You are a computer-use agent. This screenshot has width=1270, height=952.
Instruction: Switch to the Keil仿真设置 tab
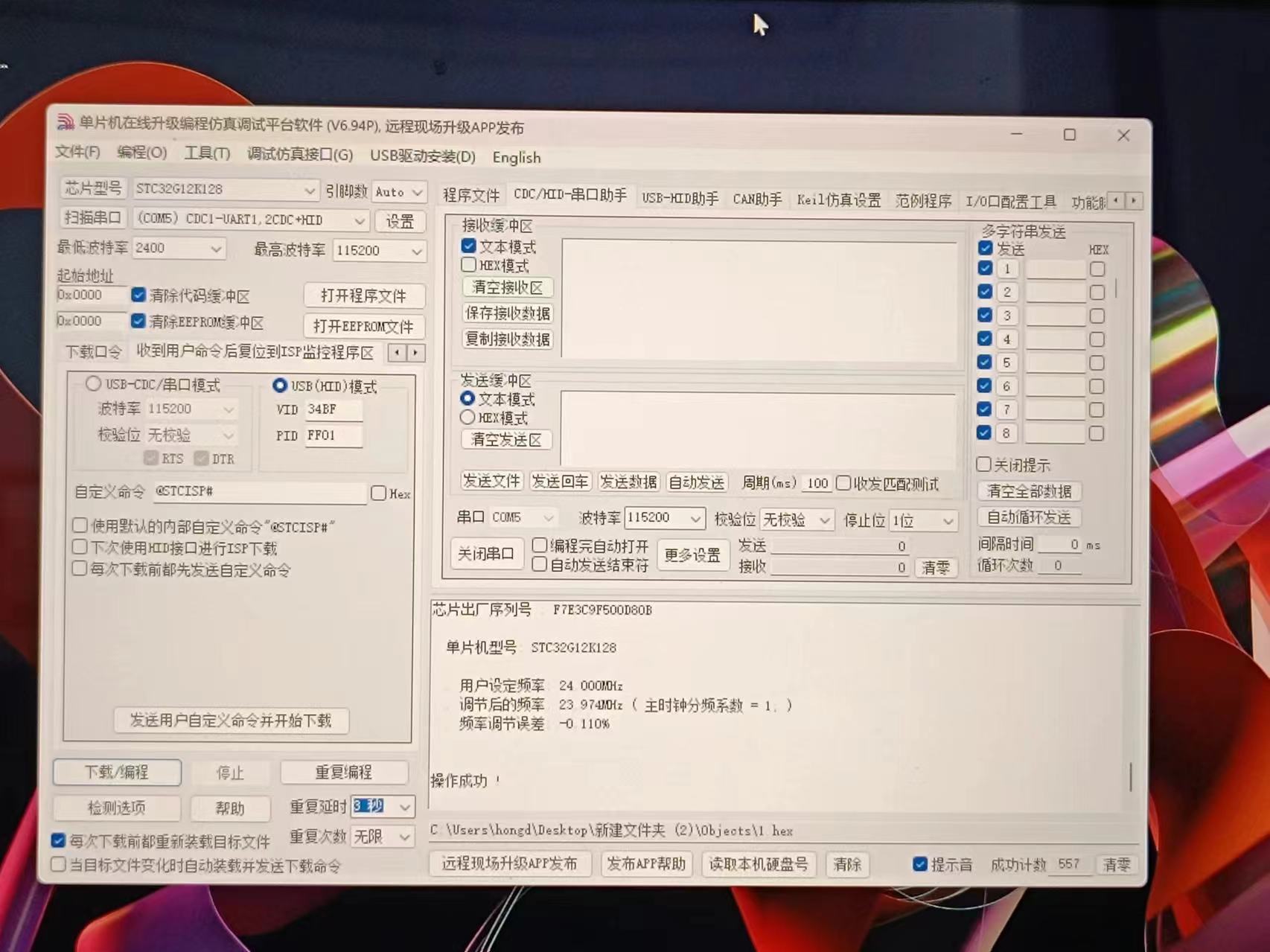(x=838, y=200)
